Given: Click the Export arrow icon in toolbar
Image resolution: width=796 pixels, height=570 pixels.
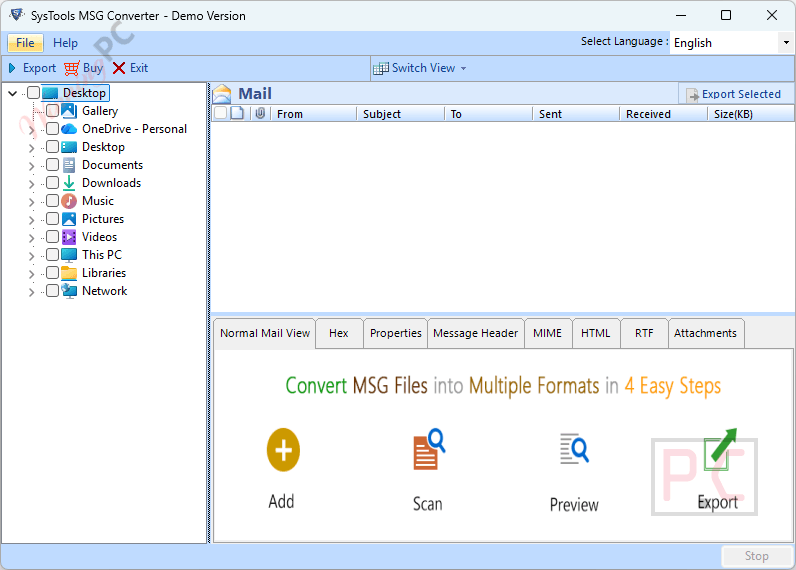Looking at the screenshot, I should click(13, 68).
